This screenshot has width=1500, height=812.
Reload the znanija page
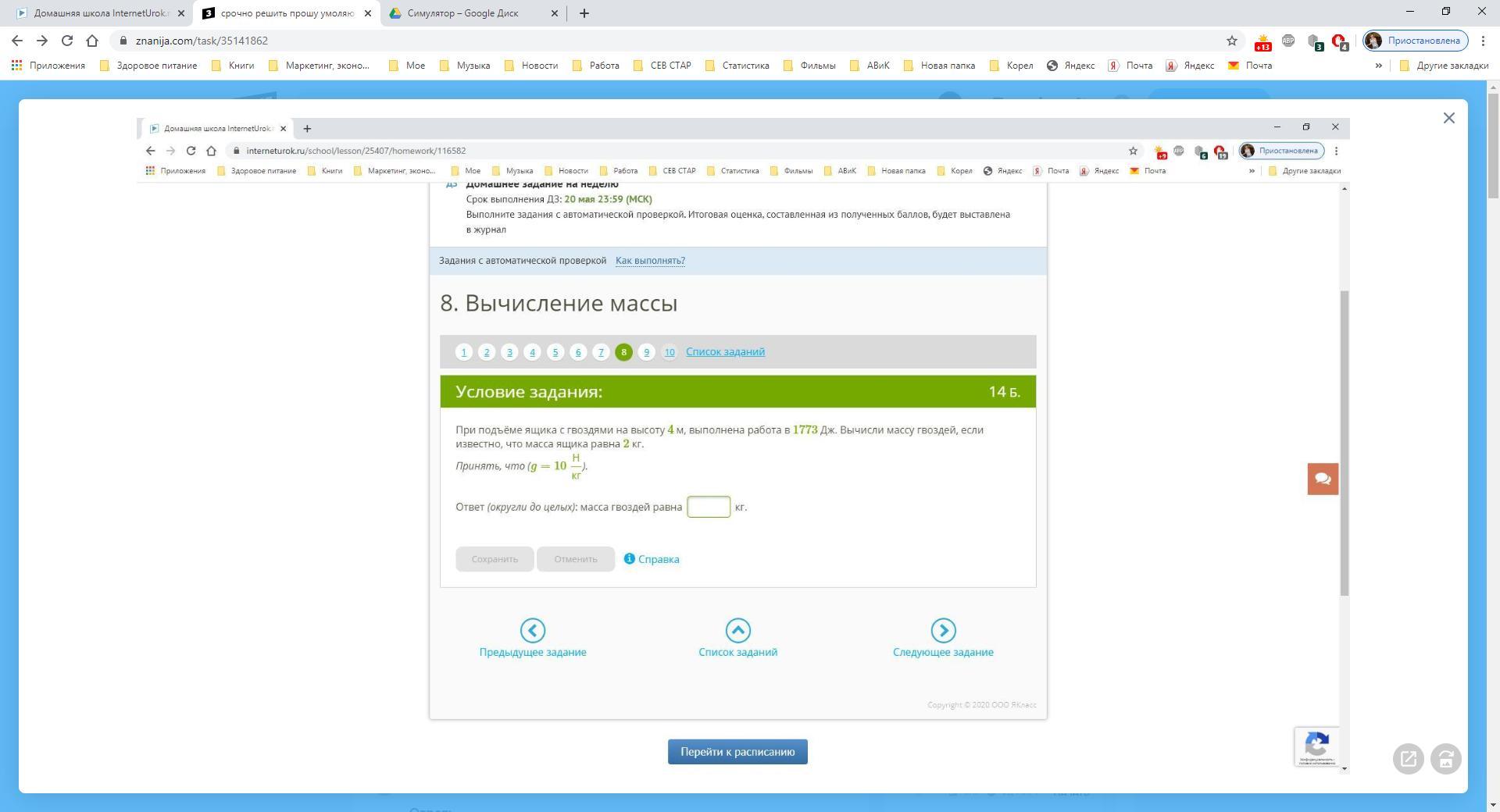click(x=67, y=41)
